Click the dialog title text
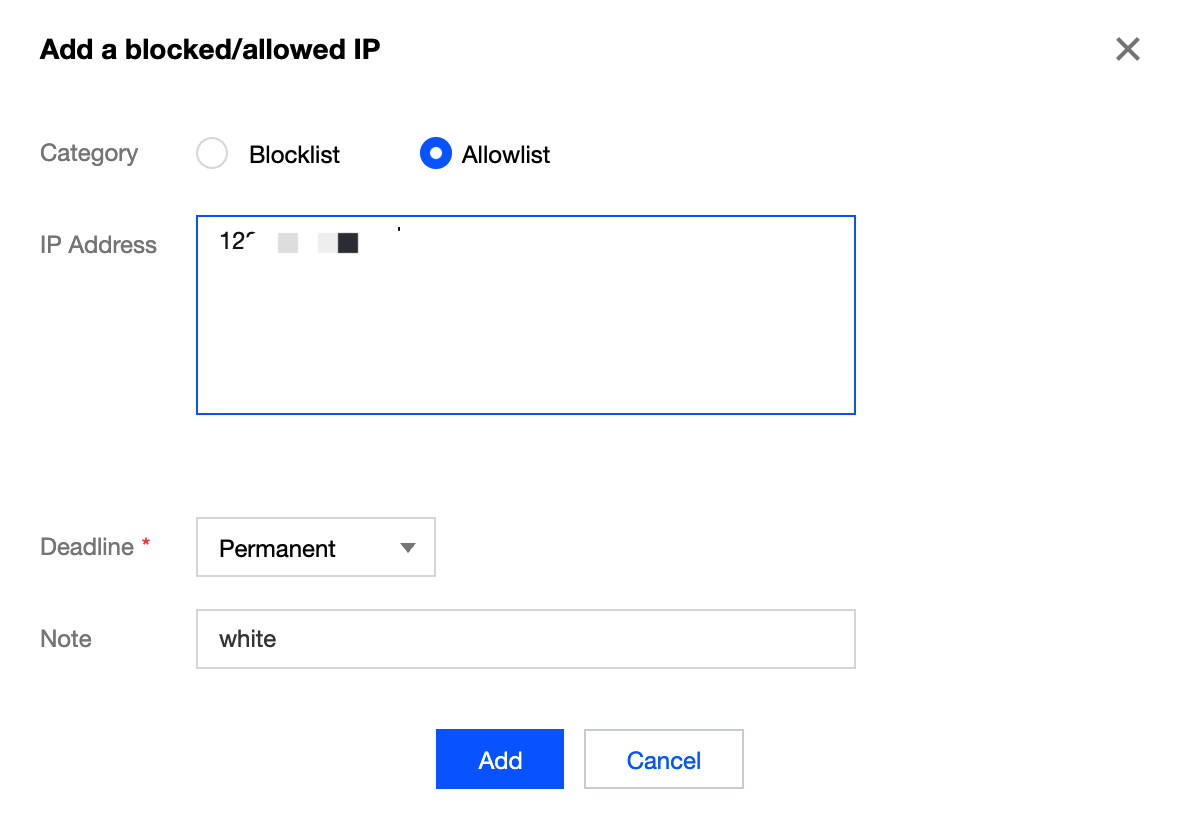 coord(210,49)
